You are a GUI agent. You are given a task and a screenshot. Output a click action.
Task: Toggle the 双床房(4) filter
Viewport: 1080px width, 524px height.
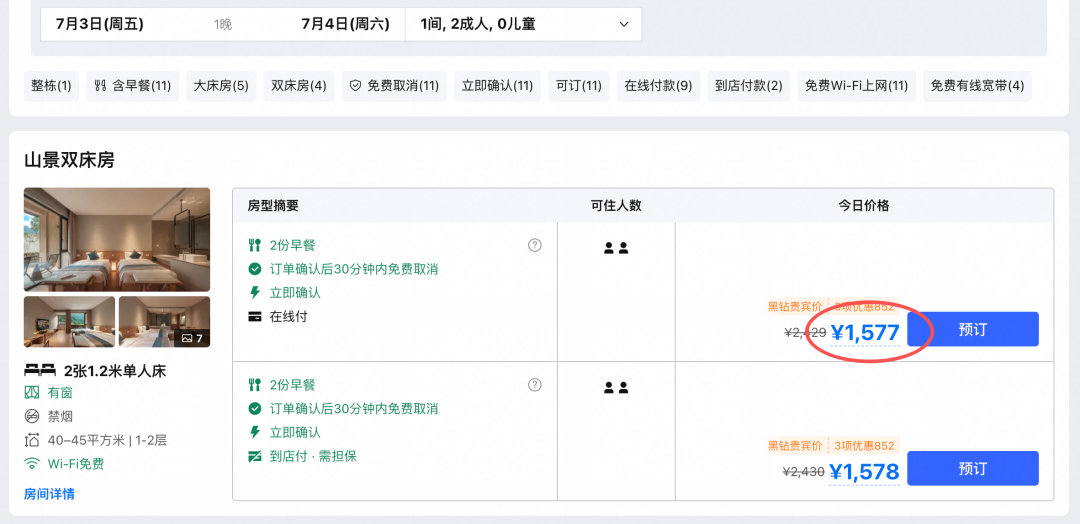pos(299,86)
